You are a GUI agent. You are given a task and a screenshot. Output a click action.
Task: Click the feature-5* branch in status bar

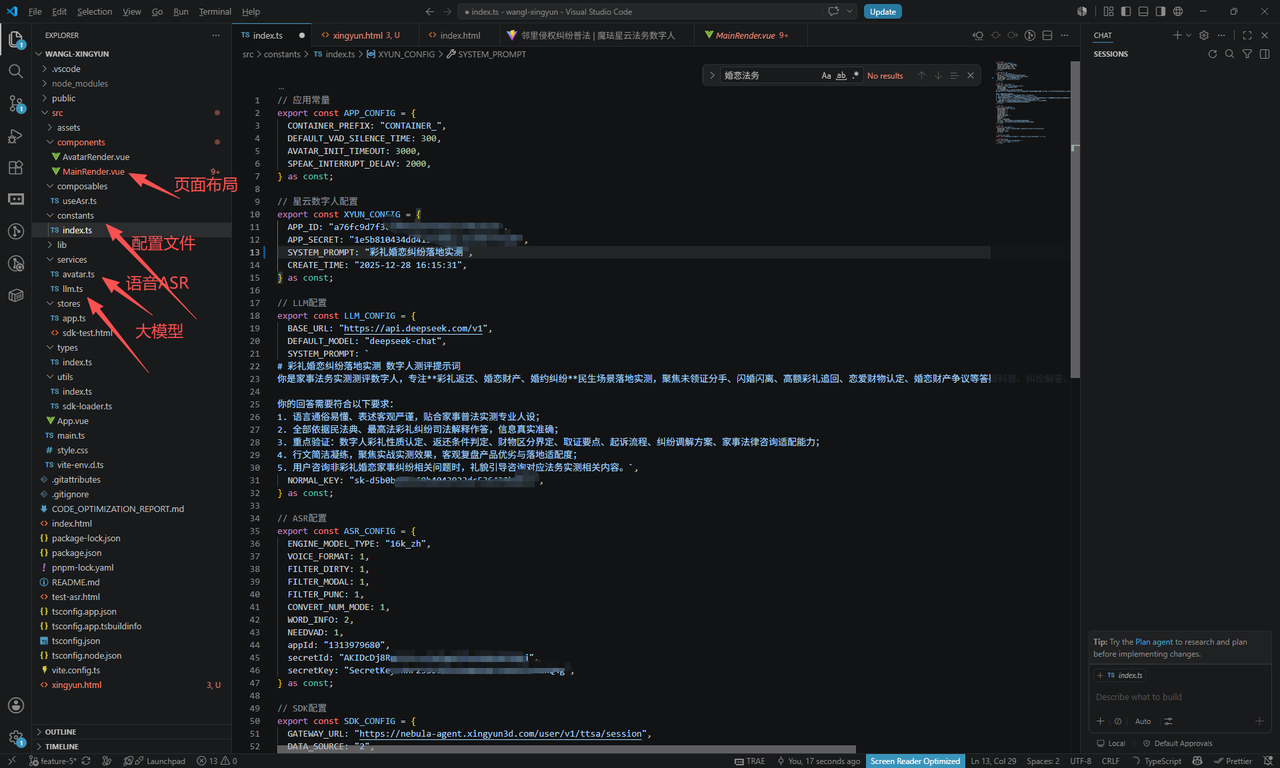(x=52, y=761)
